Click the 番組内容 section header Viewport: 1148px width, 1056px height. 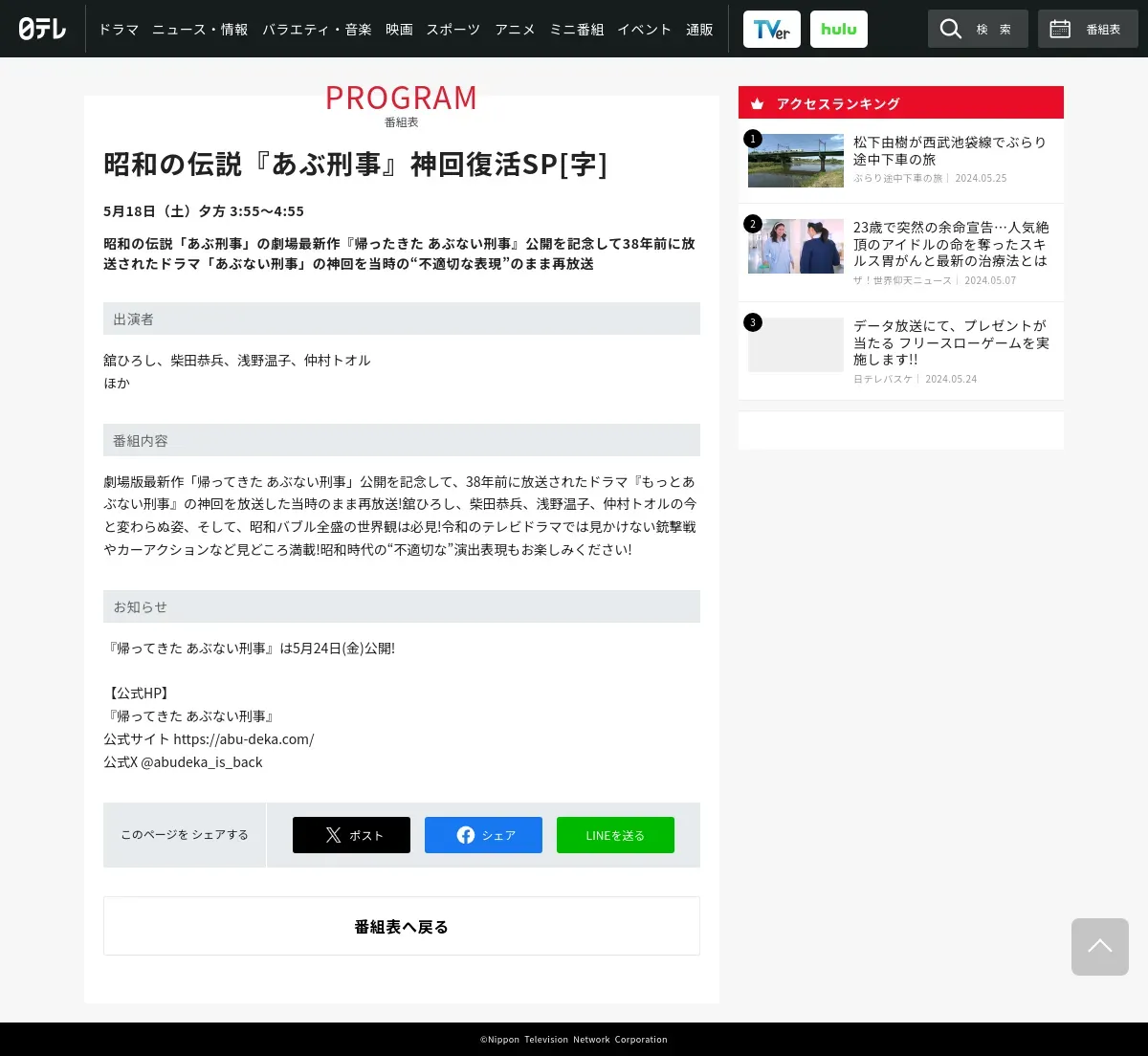[402, 440]
